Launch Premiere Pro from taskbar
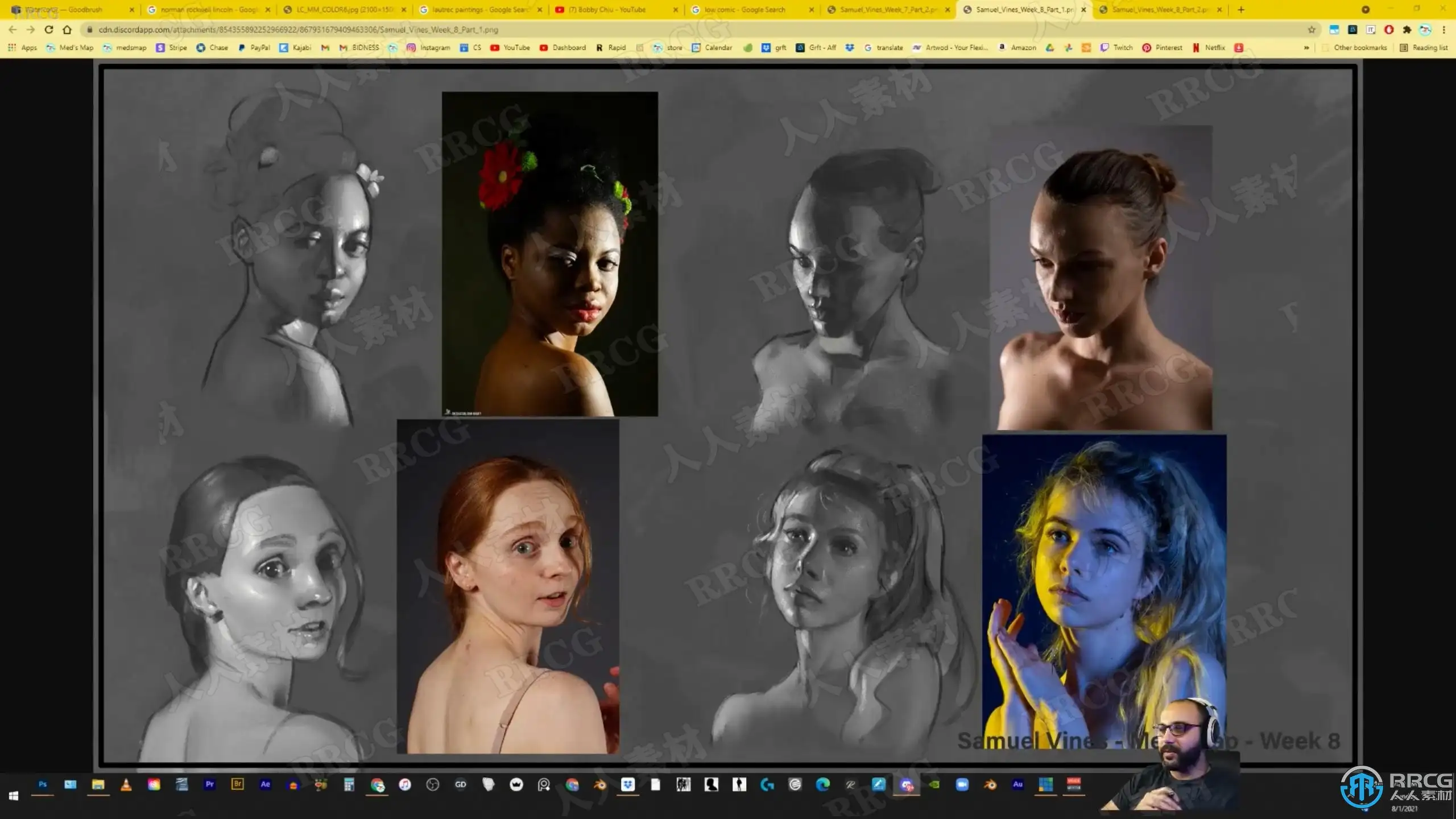Screen dimensions: 1456x819 point(210,784)
